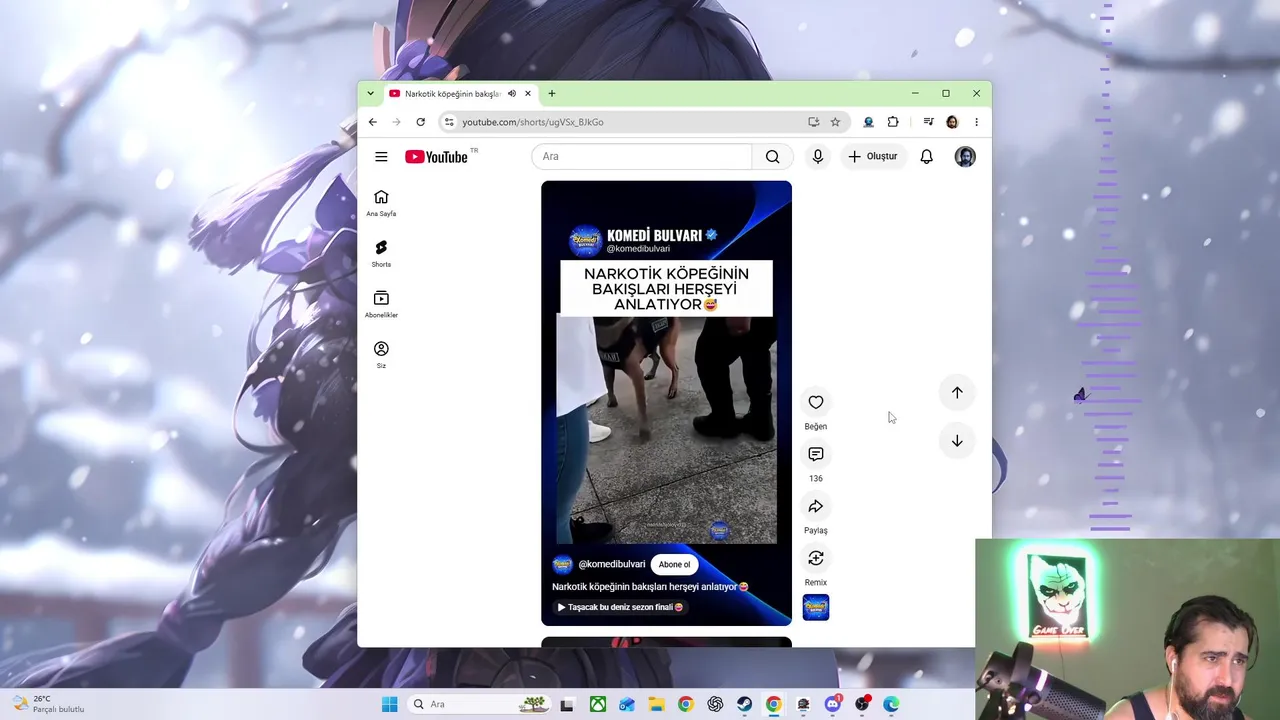This screenshot has width=1280, height=720.
Task: Go to Ana Sayfa in the sidebar
Action: 381,203
